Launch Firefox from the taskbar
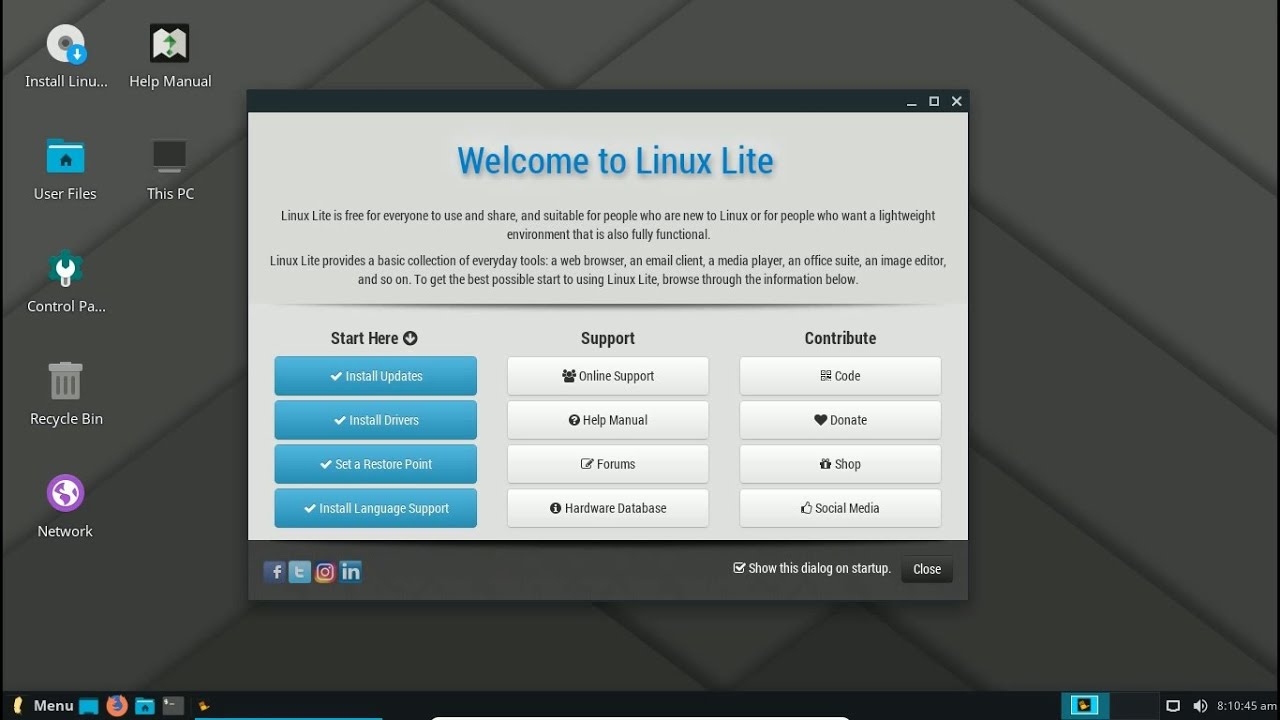This screenshot has height=720, width=1280. click(117, 705)
